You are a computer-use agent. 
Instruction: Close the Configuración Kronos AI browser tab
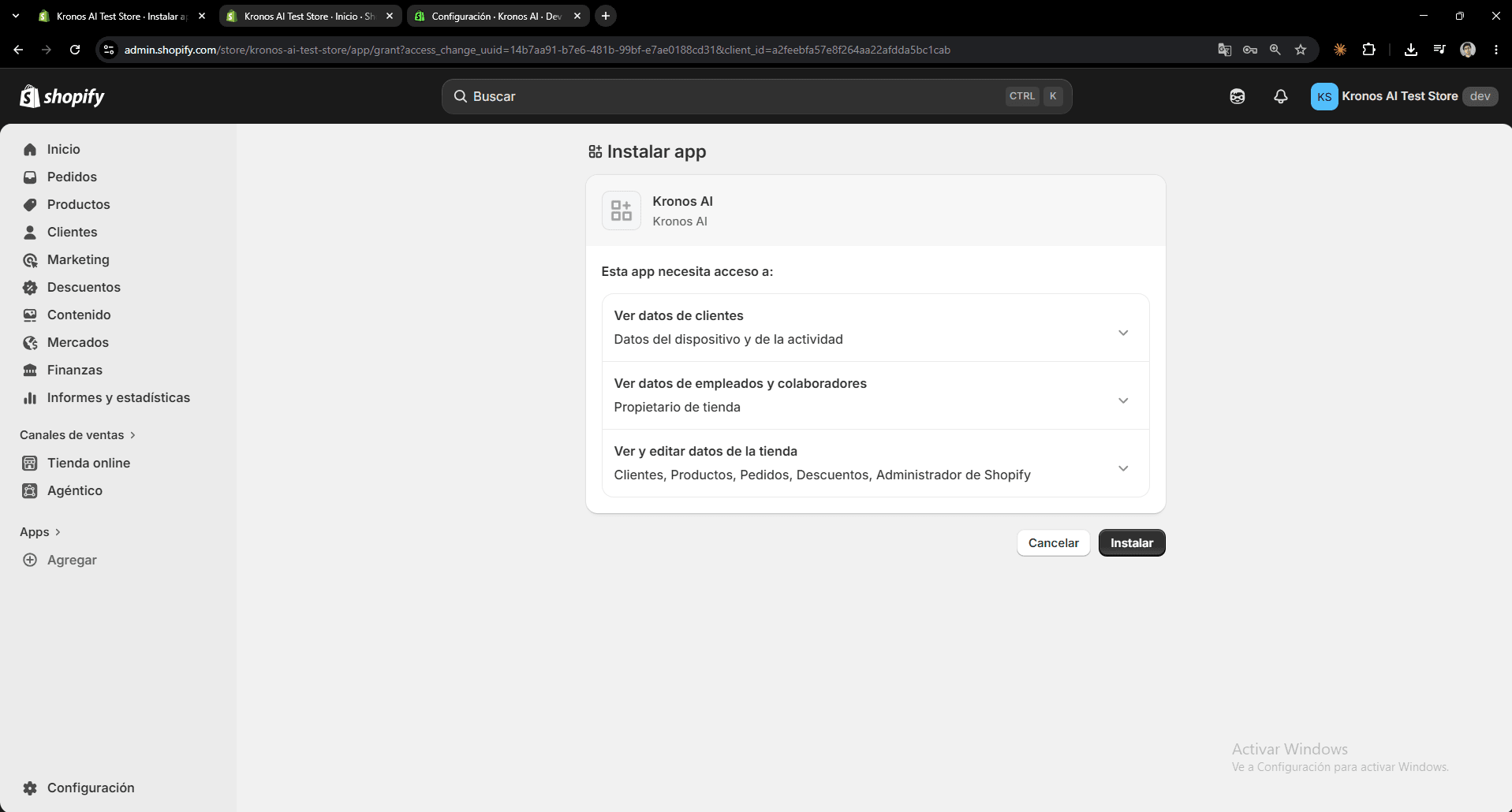577,16
